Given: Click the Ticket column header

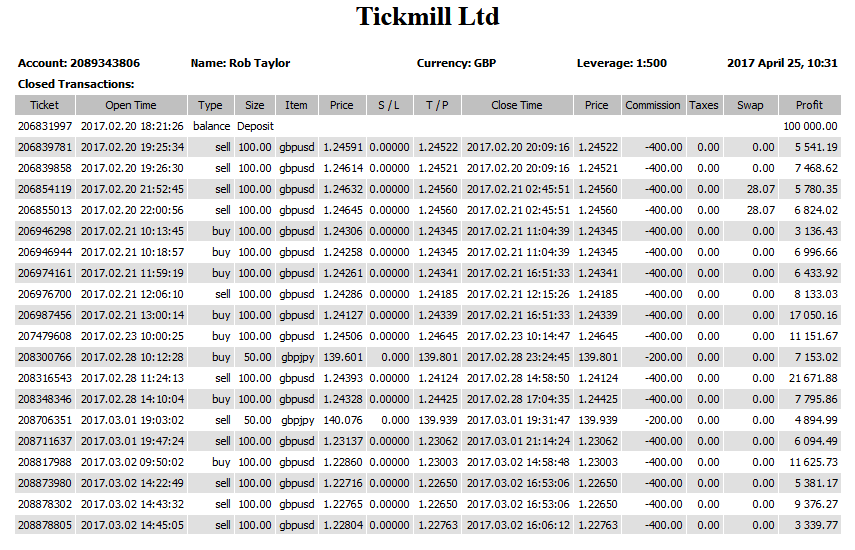Looking at the screenshot, I should [45, 105].
